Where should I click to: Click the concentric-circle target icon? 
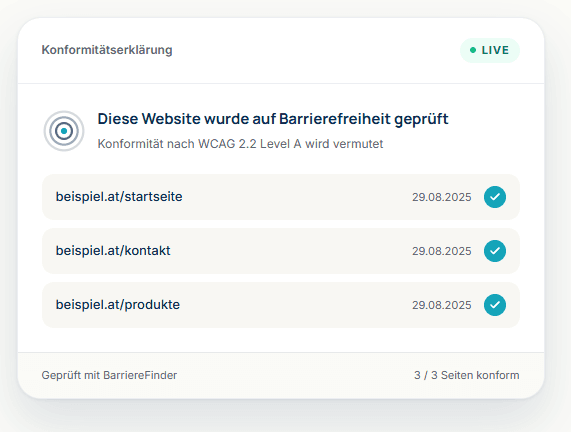[x=64, y=131]
